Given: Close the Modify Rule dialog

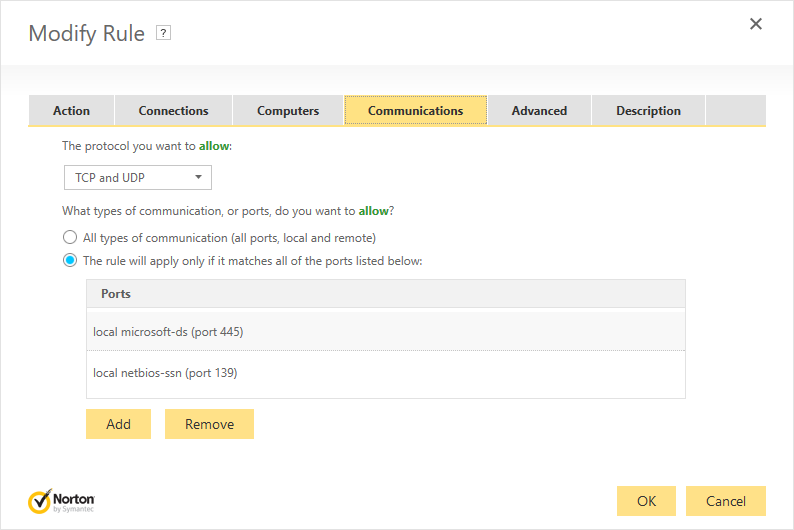Looking at the screenshot, I should [756, 24].
